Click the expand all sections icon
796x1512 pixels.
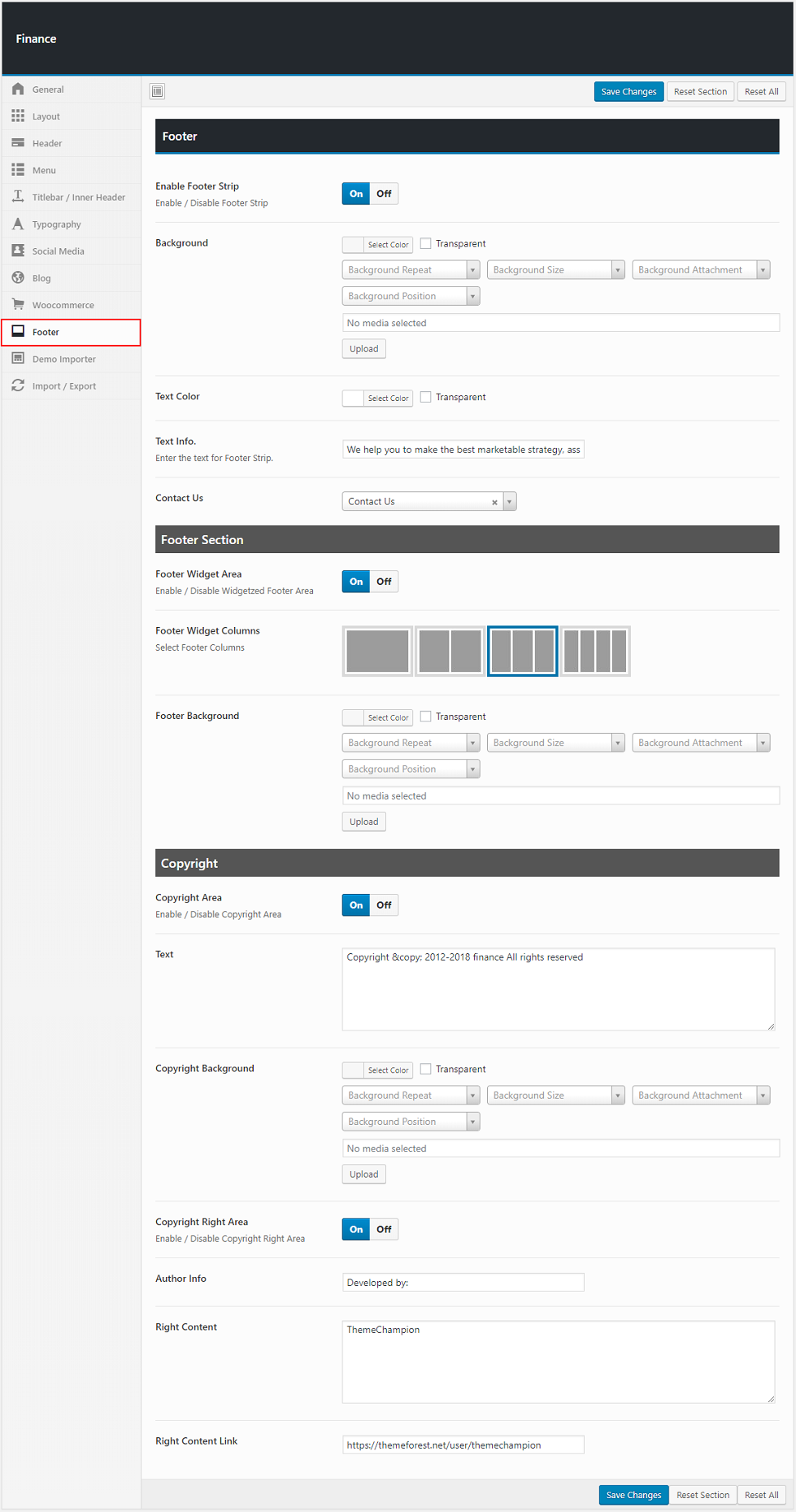(158, 91)
